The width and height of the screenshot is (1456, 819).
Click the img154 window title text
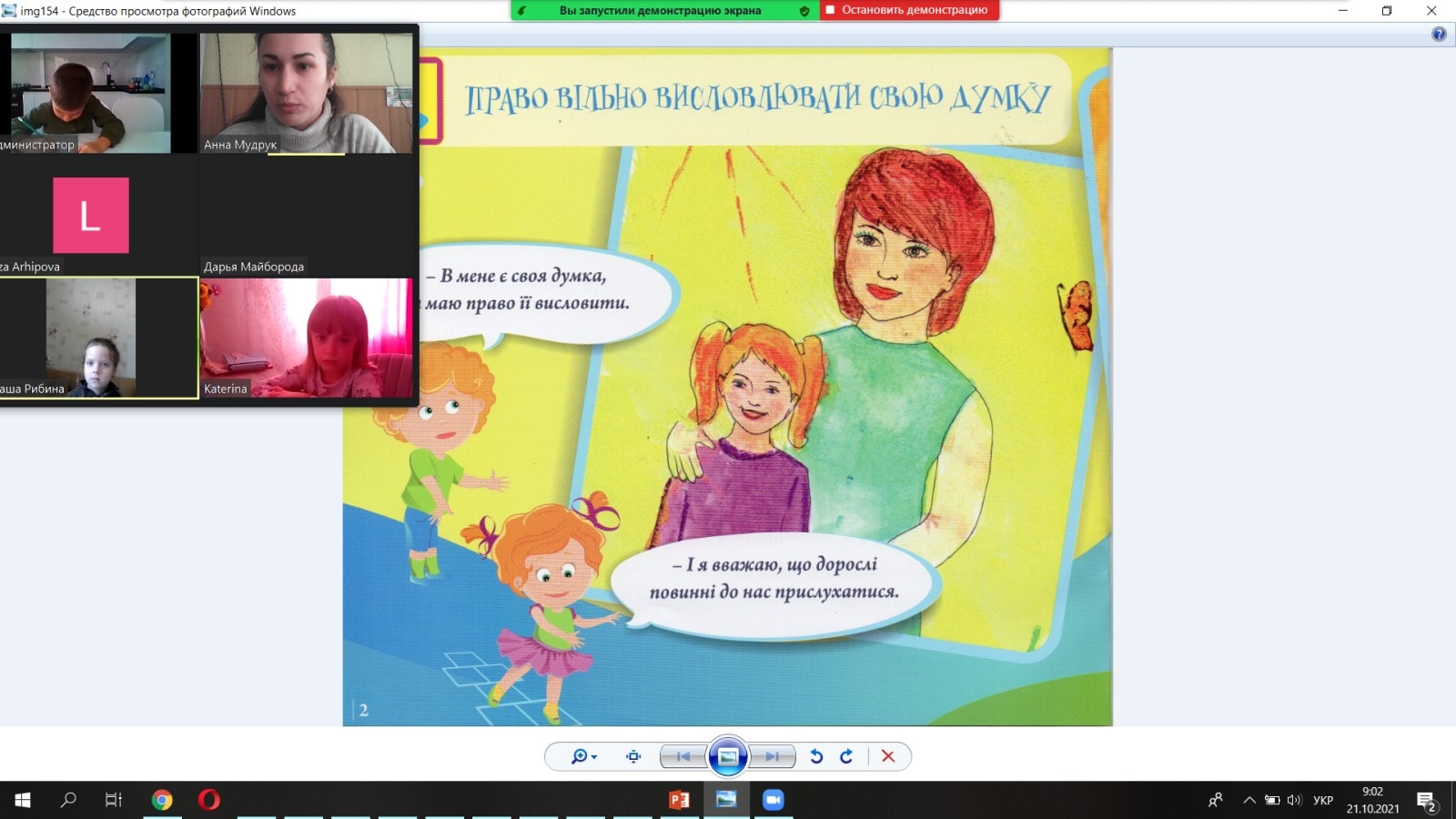pos(158,11)
